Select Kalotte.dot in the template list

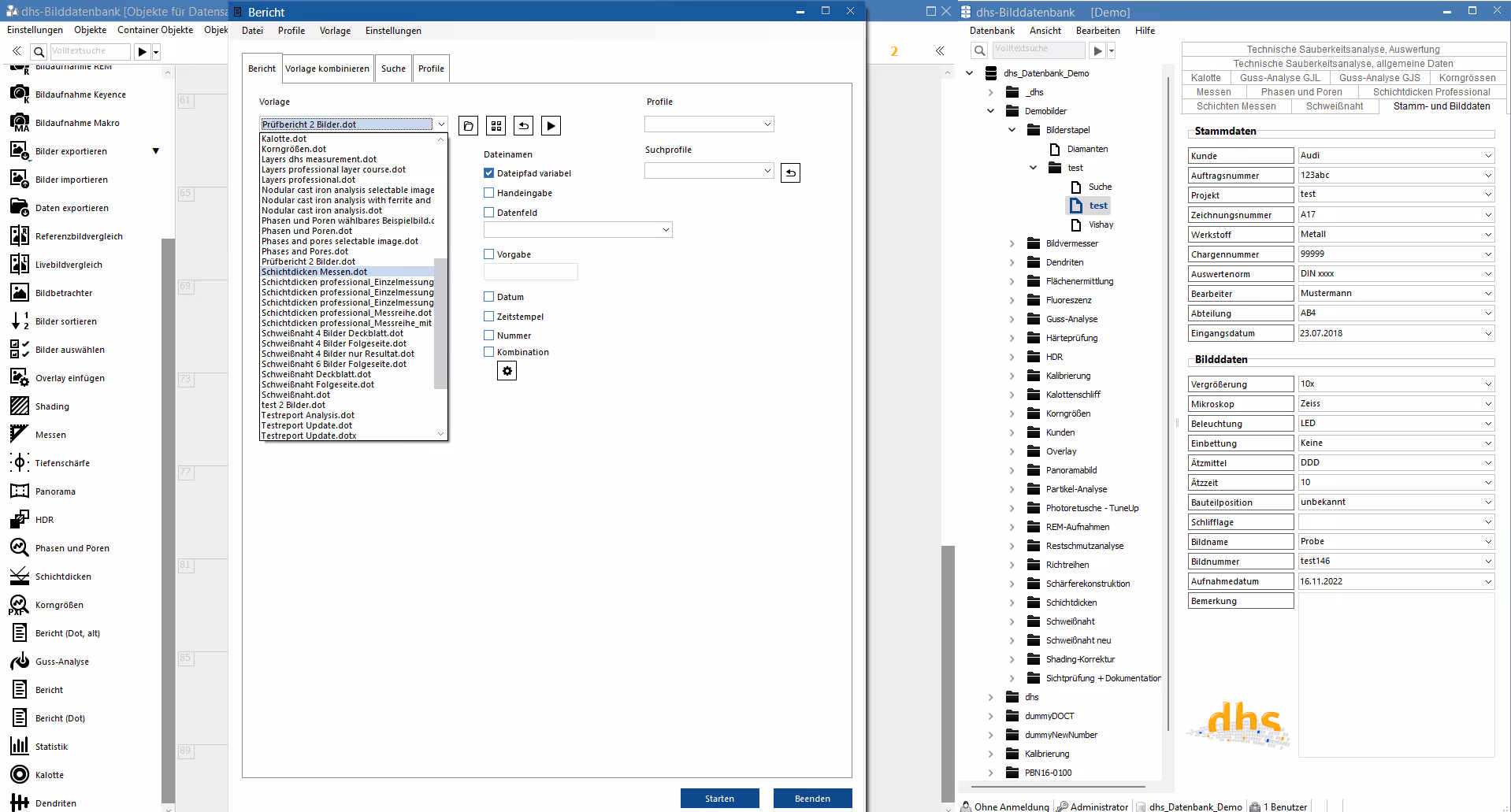pos(347,139)
